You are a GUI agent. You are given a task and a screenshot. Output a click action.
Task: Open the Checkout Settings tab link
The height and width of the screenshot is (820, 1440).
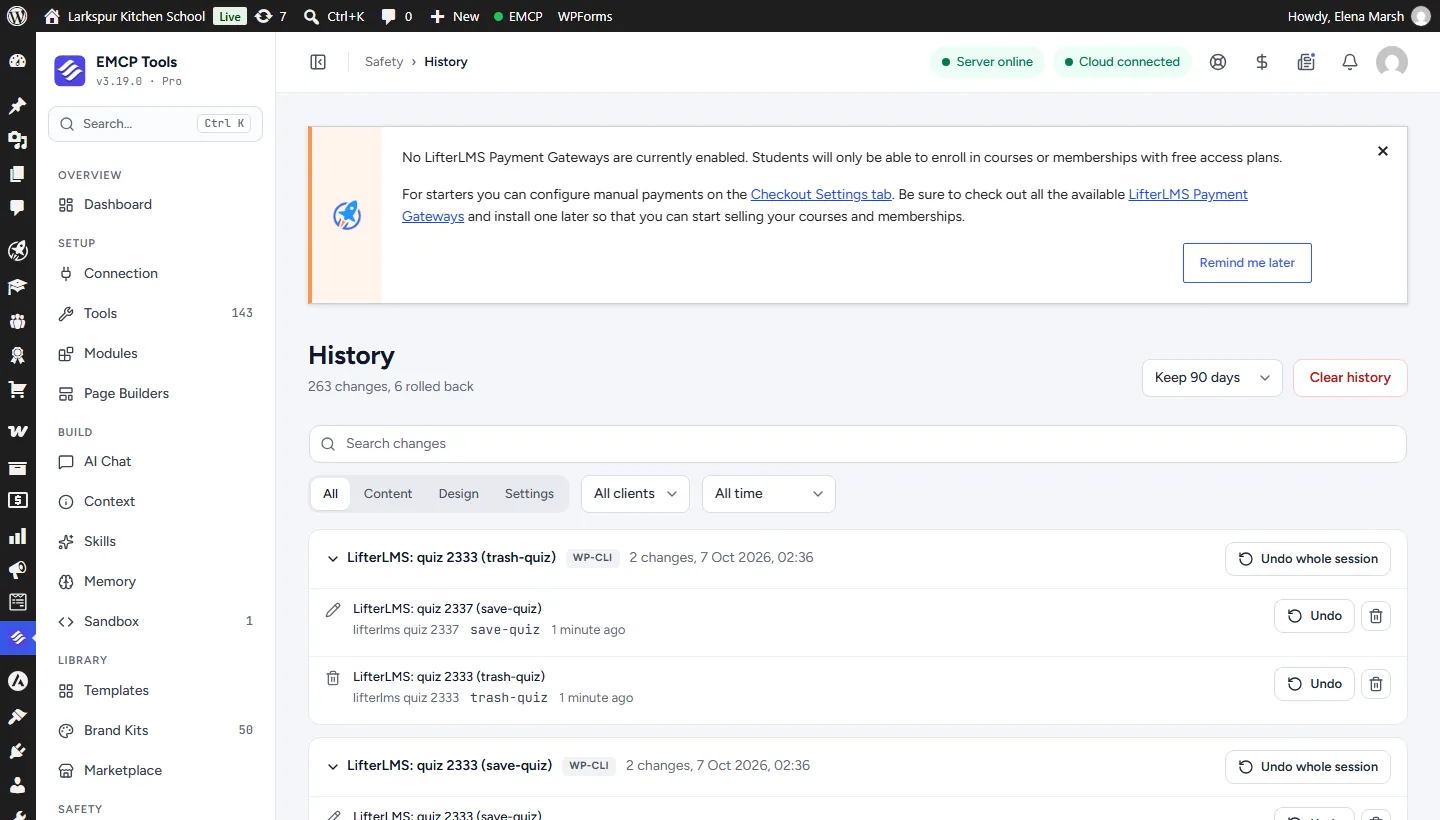pyautogui.click(x=821, y=194)
